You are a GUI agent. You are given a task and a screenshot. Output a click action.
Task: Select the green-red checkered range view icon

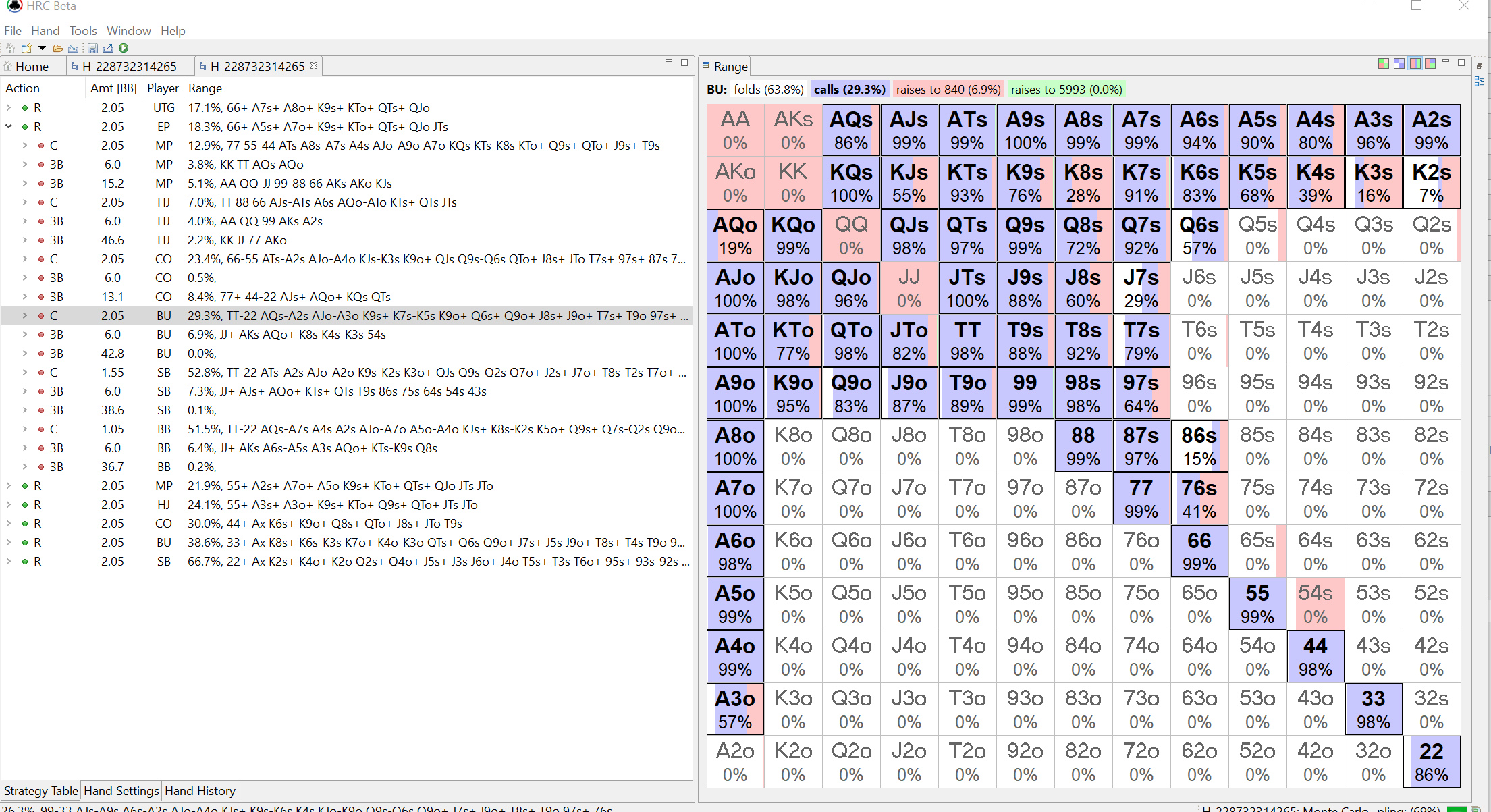coord(1383,63)
